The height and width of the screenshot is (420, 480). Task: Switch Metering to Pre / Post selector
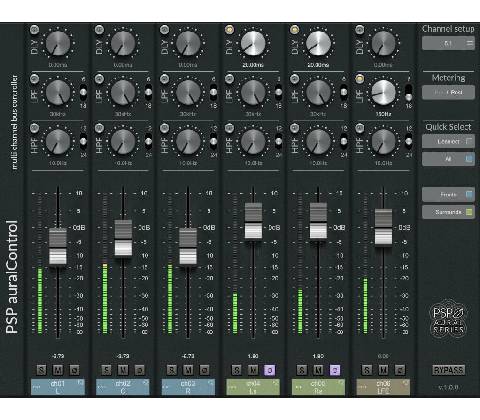(448, 92)
